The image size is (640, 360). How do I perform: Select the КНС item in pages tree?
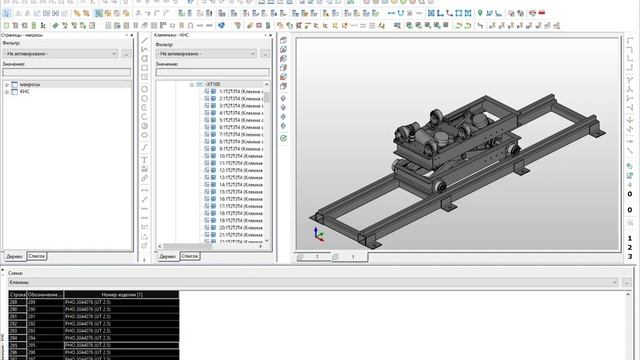24,92
